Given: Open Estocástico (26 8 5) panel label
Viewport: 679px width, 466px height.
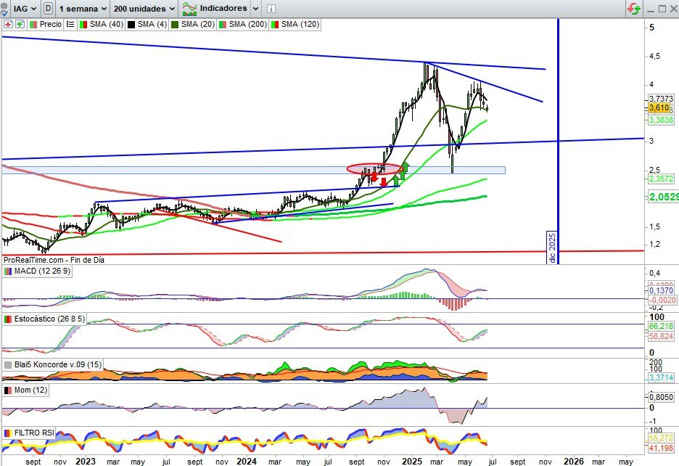Looking at the screenshot, I should pos(49,319).
